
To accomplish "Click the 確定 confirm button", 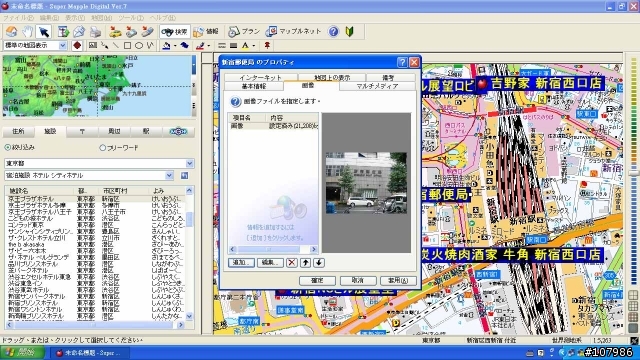I will coord(318,280).
